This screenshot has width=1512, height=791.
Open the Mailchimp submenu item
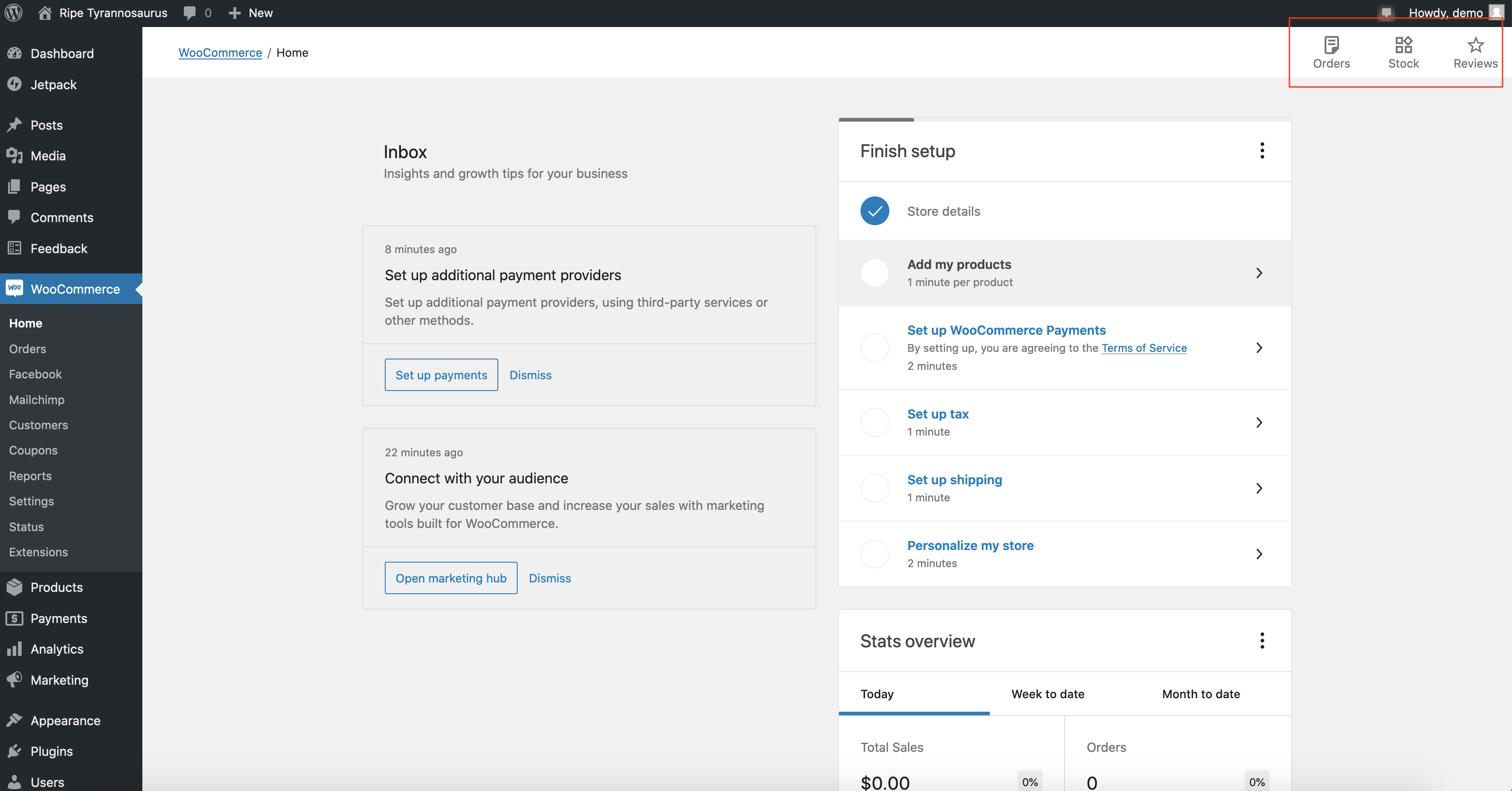tap(36, 400)
